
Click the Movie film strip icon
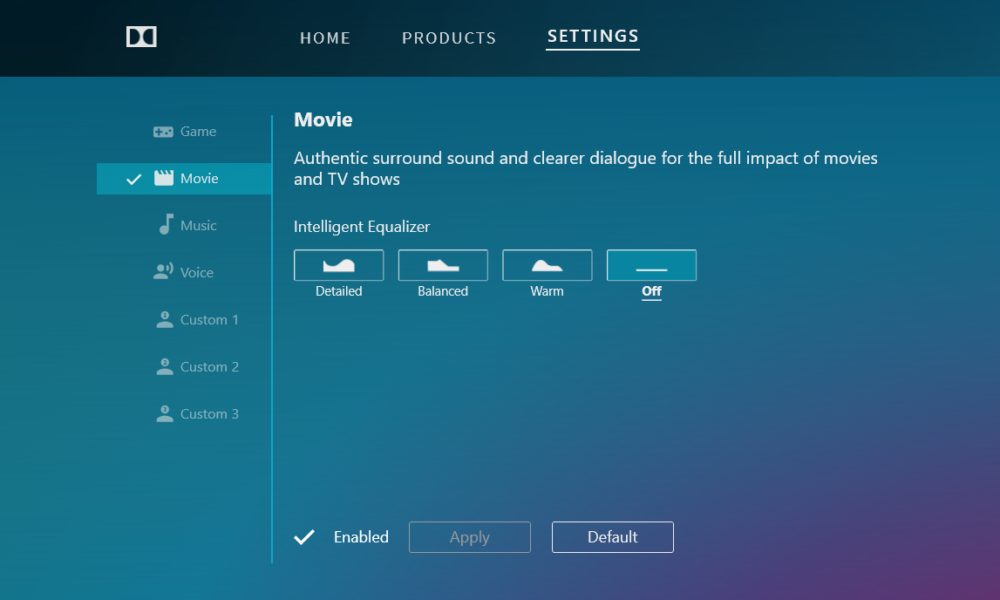pyautogui.click(x=163, y=178)
